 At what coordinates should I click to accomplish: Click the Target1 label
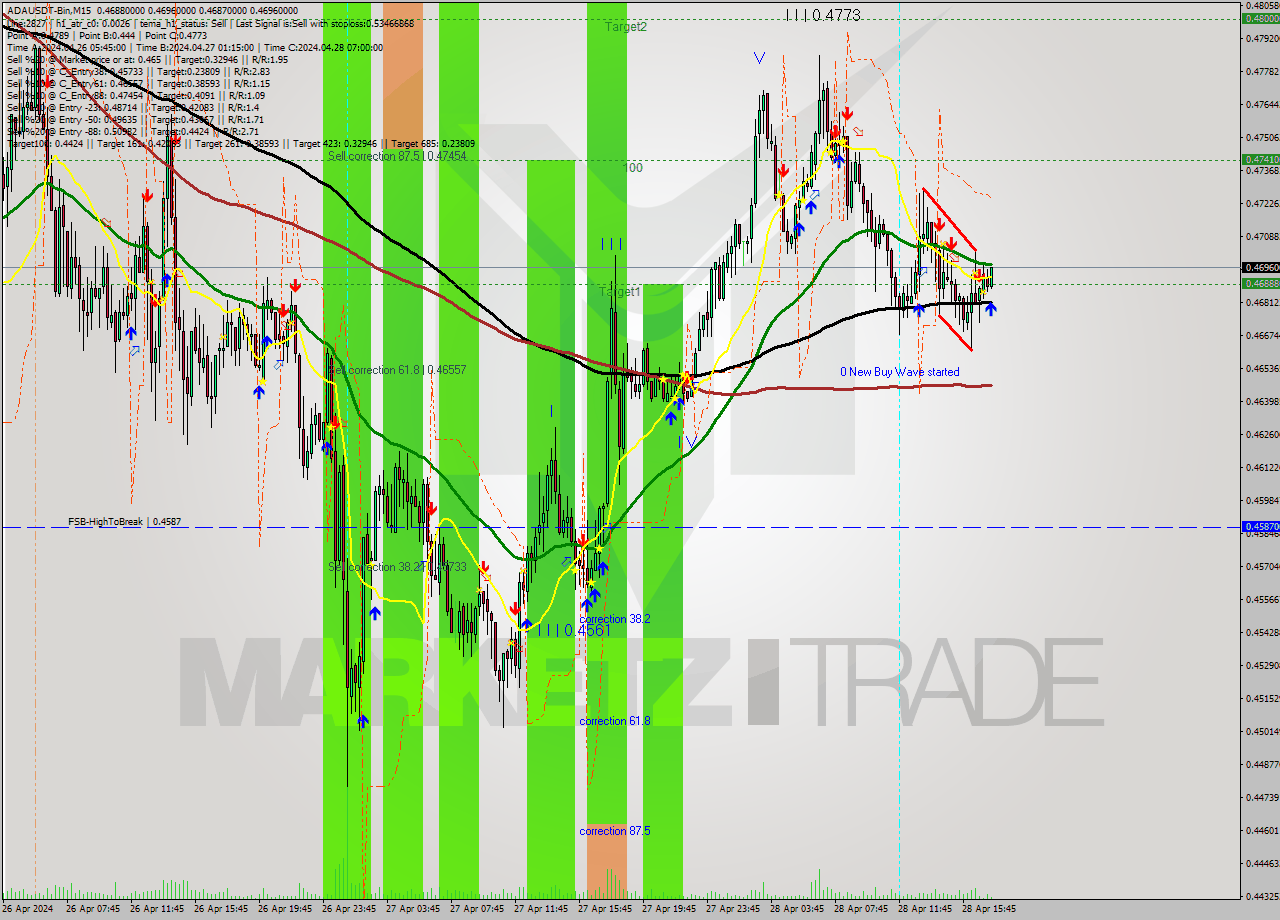(620, 292)
